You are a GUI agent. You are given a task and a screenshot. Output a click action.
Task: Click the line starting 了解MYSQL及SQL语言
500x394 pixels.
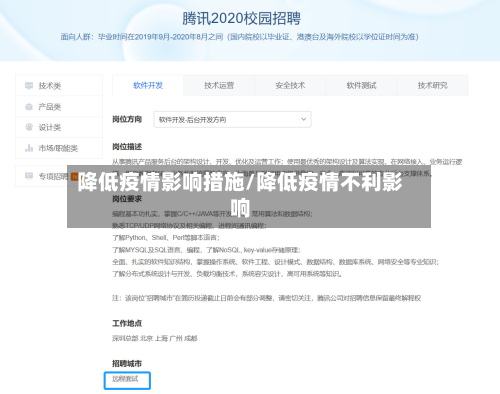pyautogui.click(x=206, y=250)
